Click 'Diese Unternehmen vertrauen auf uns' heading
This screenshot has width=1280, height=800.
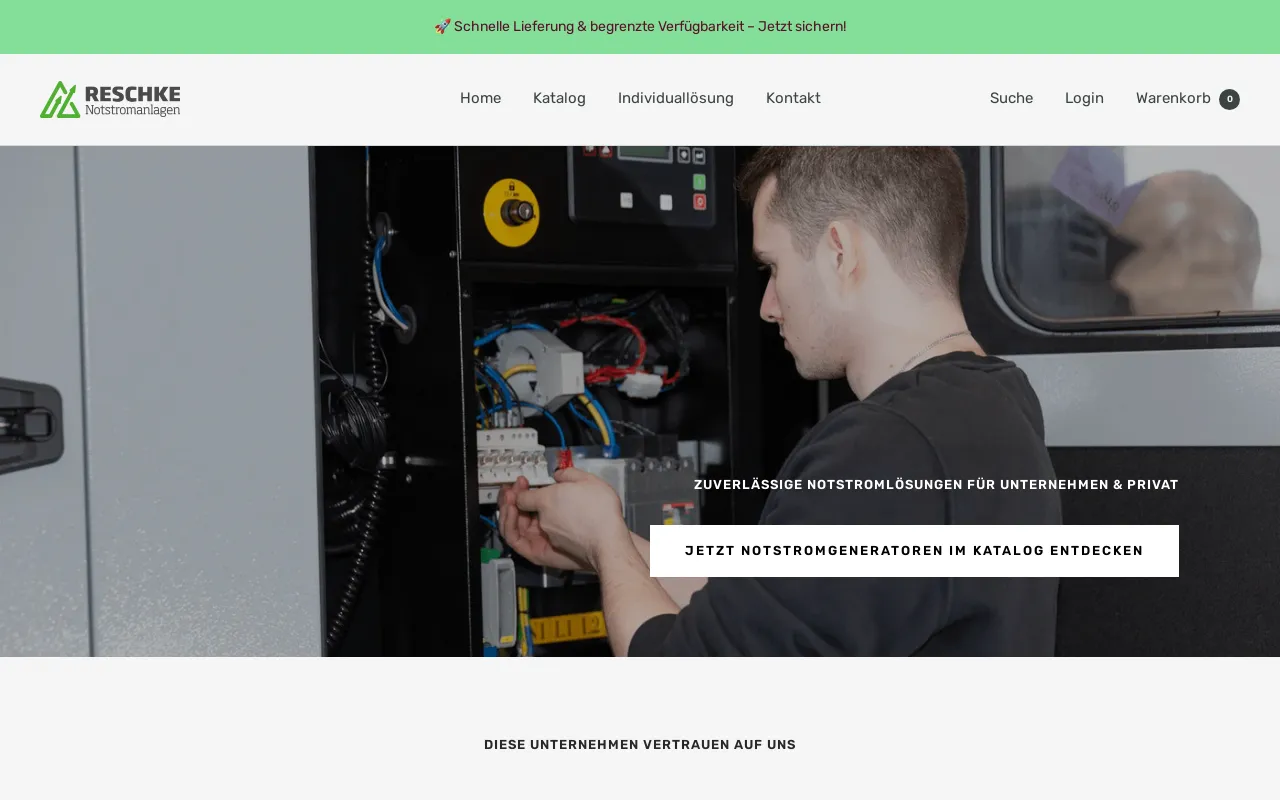[x=640, y=744]
